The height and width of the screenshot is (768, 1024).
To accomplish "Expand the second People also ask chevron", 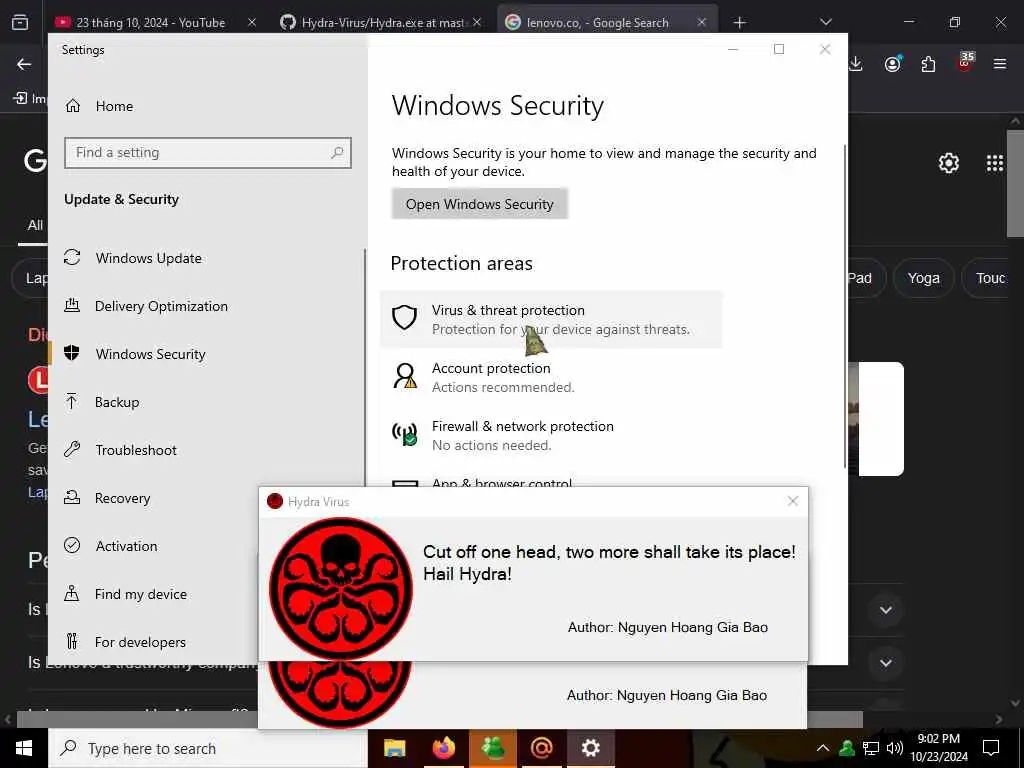I will pyautogui.click(x=886, y=663).
